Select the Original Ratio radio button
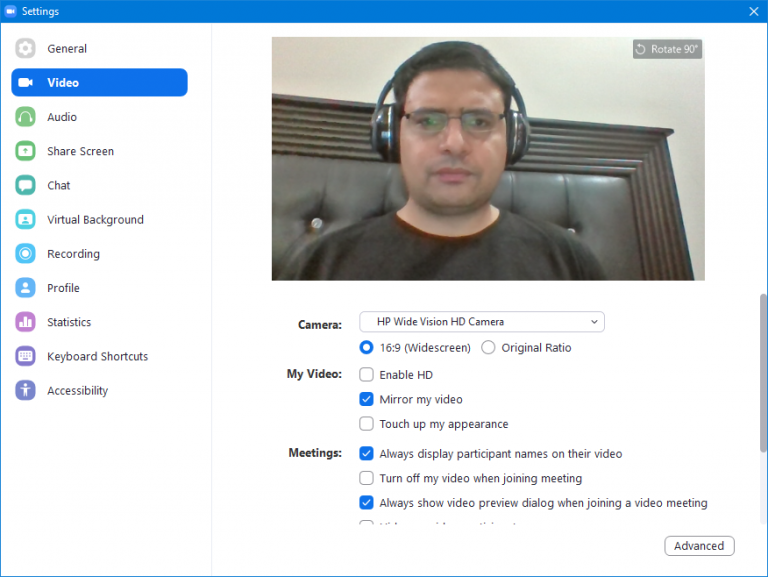The height and width of the screenshot is (577, 768). coord(488,348)
